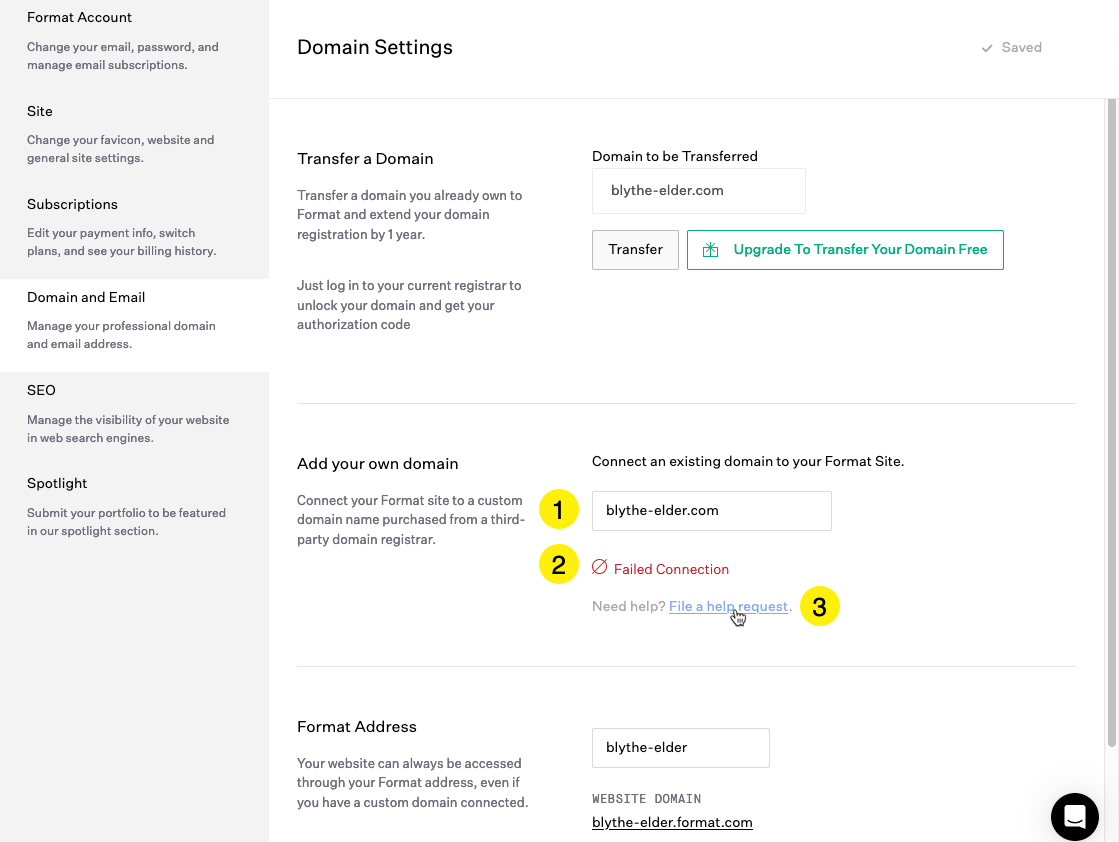The image size is (1119, 842).
Task: Click the Saved checkmark indicator
Action: (x=987, y=48)
